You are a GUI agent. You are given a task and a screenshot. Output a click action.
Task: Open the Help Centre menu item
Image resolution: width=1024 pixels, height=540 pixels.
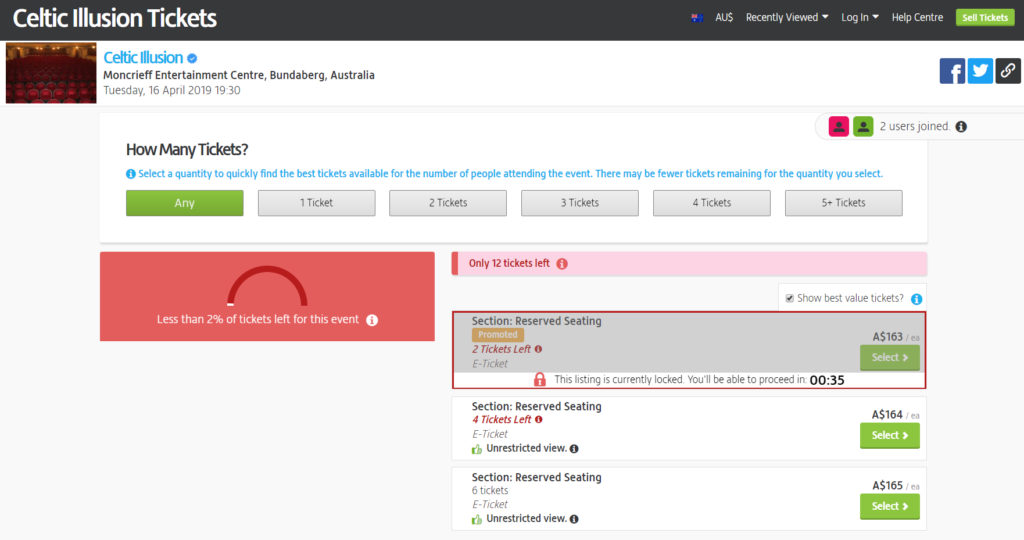(917, 17)
